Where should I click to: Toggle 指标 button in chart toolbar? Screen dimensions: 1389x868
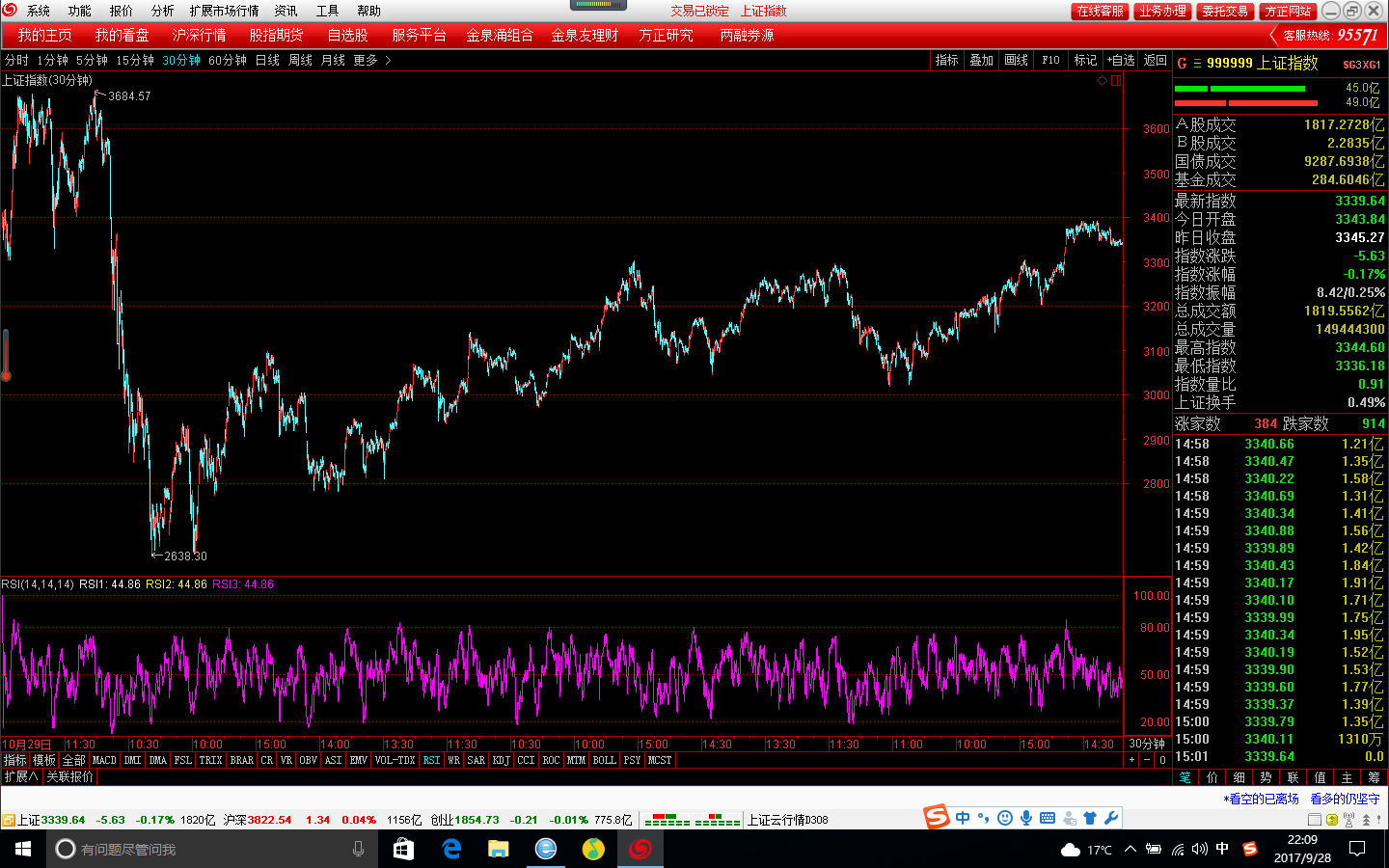(x=947, y=60)
